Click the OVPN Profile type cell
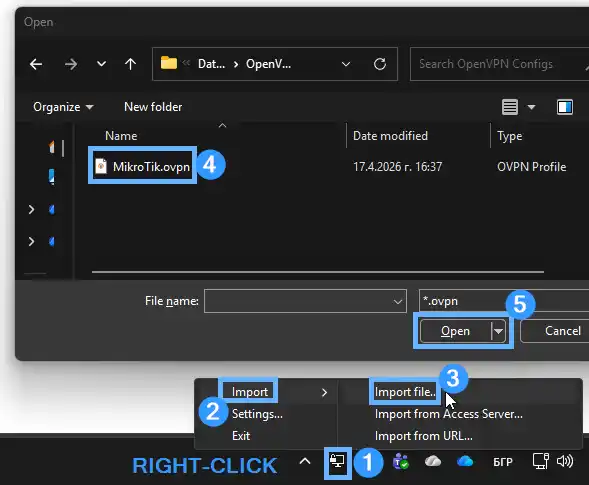Image resolution: width=589 pixels, height=485 pixels. click(532, 167)
